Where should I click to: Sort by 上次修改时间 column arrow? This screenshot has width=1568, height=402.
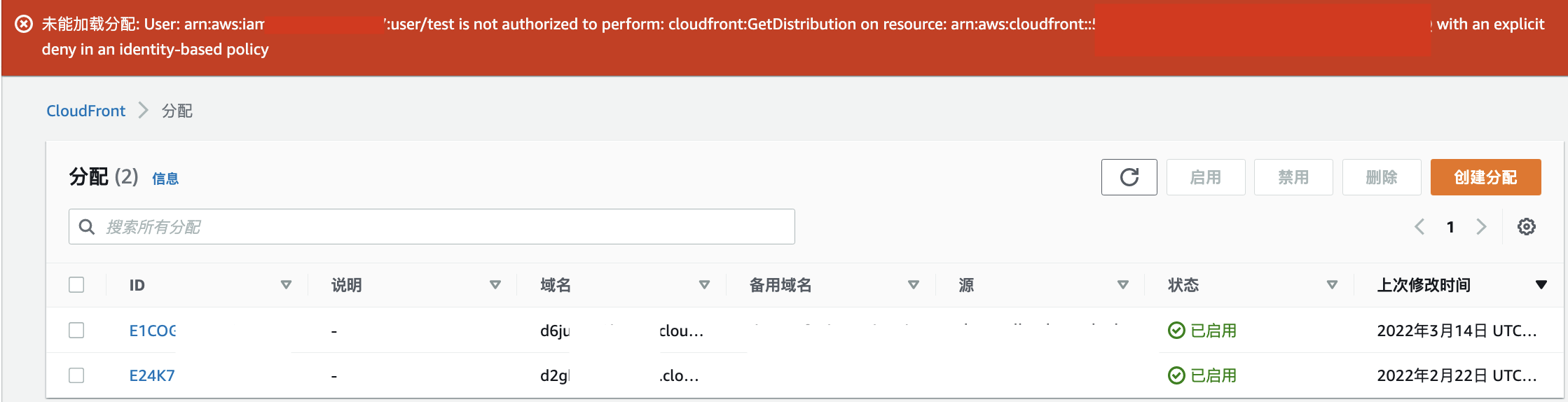point(1541,285)
